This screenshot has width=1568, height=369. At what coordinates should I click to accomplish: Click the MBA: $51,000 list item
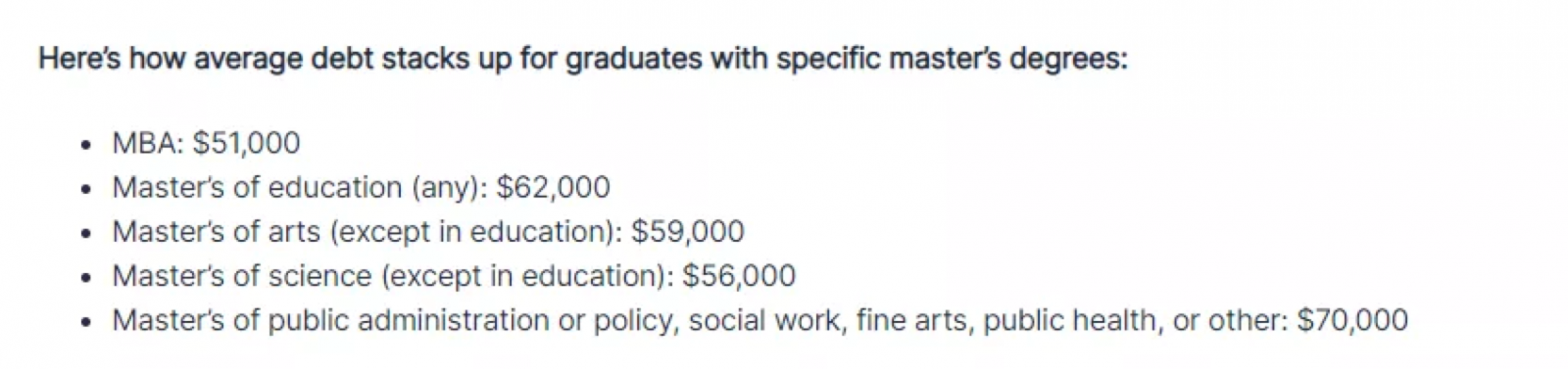[x=206, y=144]
